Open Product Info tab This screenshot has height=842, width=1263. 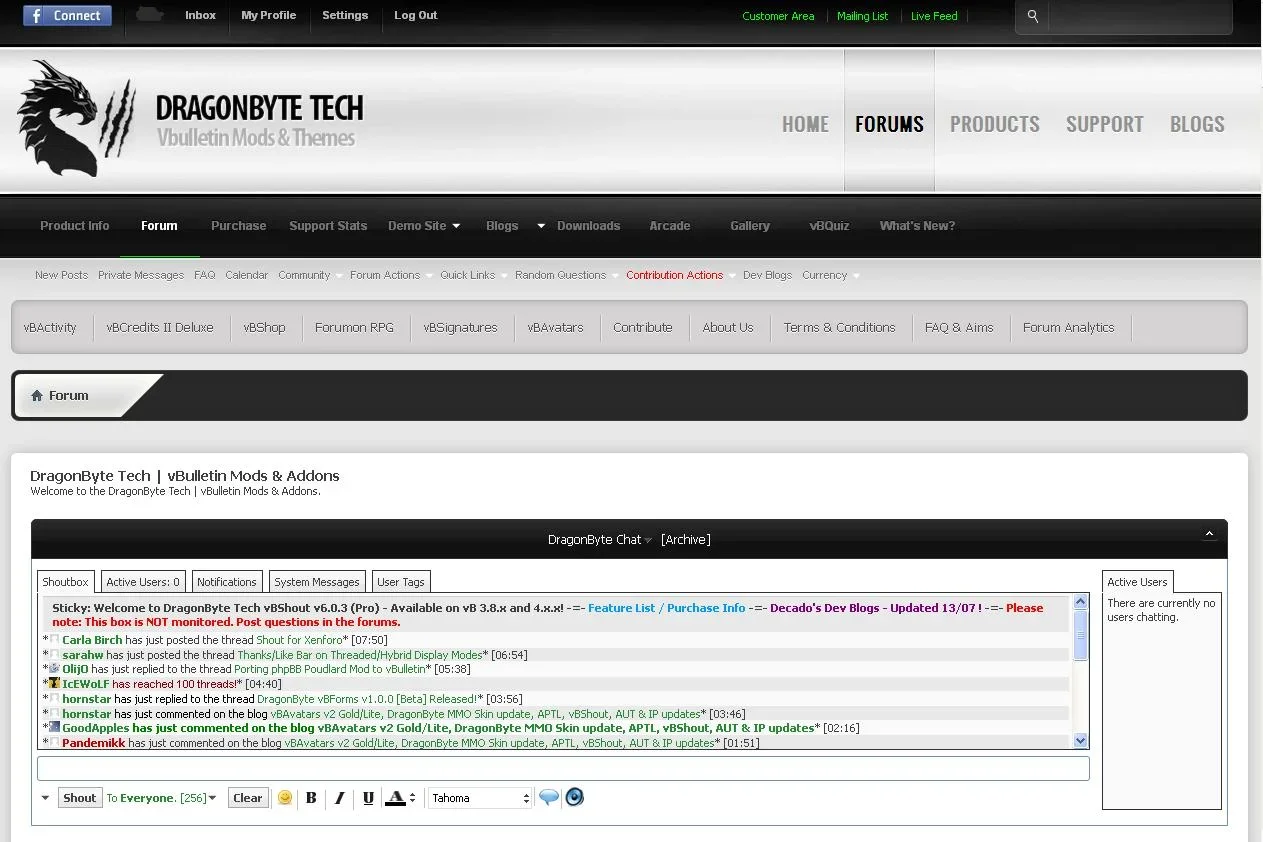pyautogui.click(x=75, y=226)
